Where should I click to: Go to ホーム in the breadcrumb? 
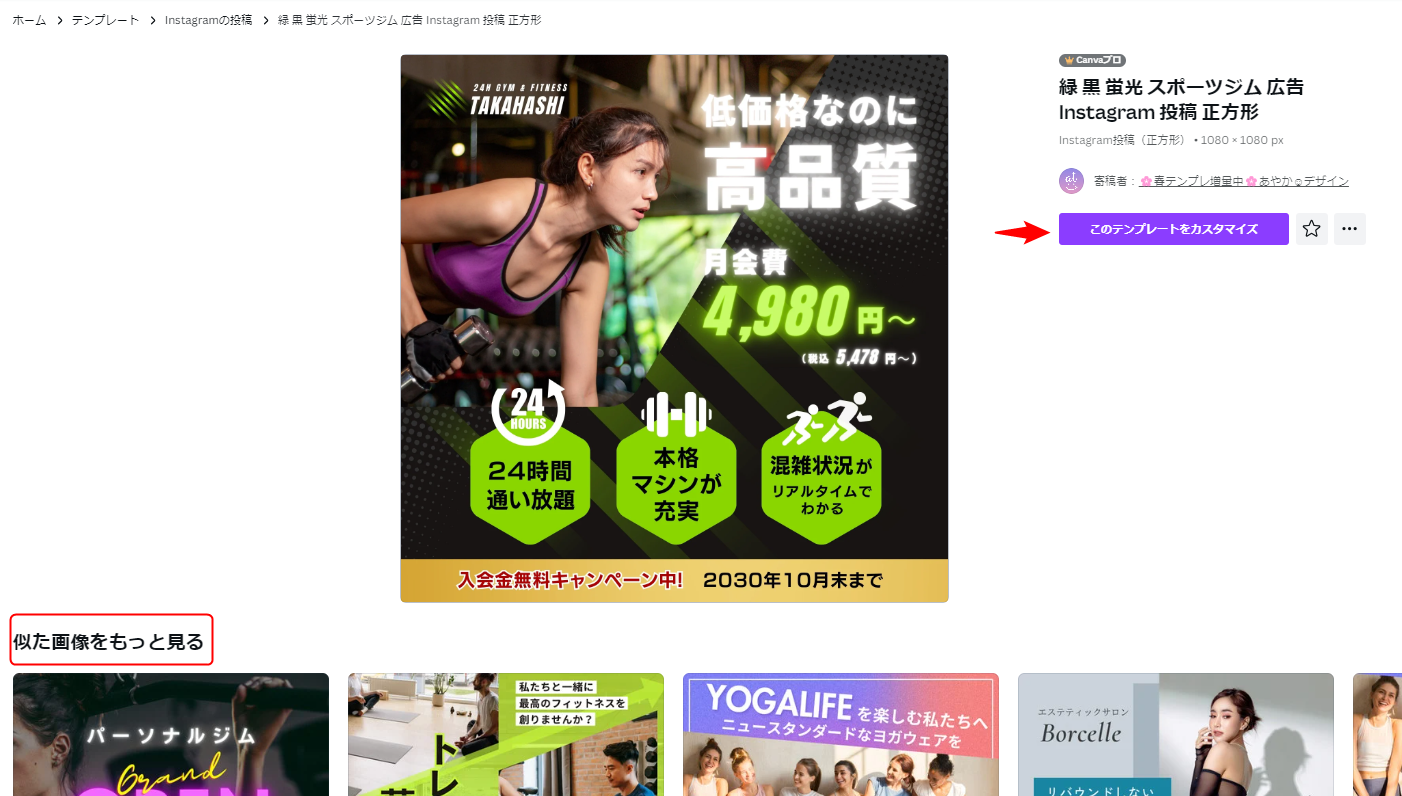[29, 20]
